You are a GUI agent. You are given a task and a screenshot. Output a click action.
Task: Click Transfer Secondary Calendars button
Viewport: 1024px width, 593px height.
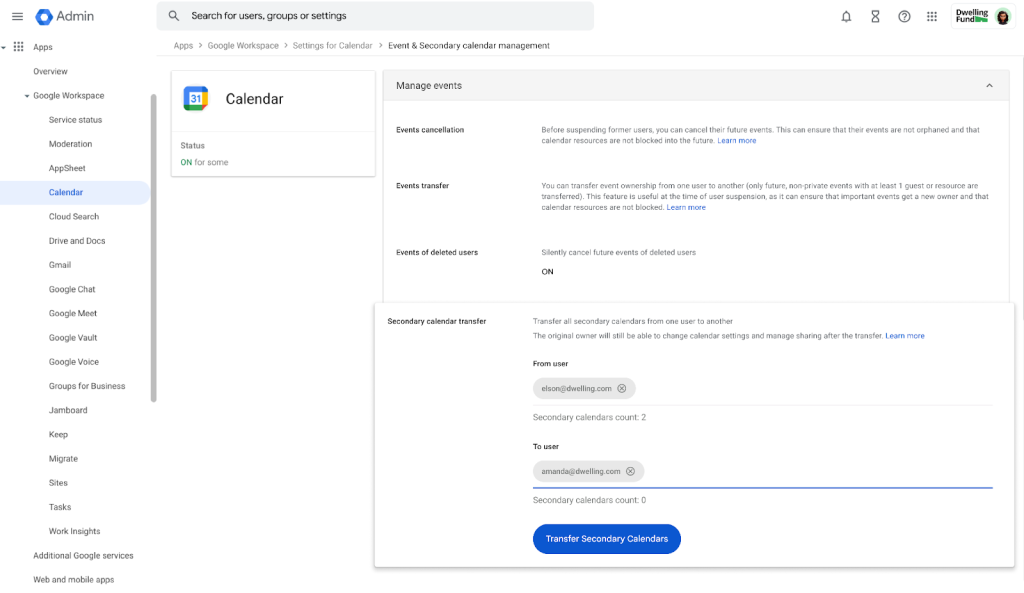(x=606, y=539)
